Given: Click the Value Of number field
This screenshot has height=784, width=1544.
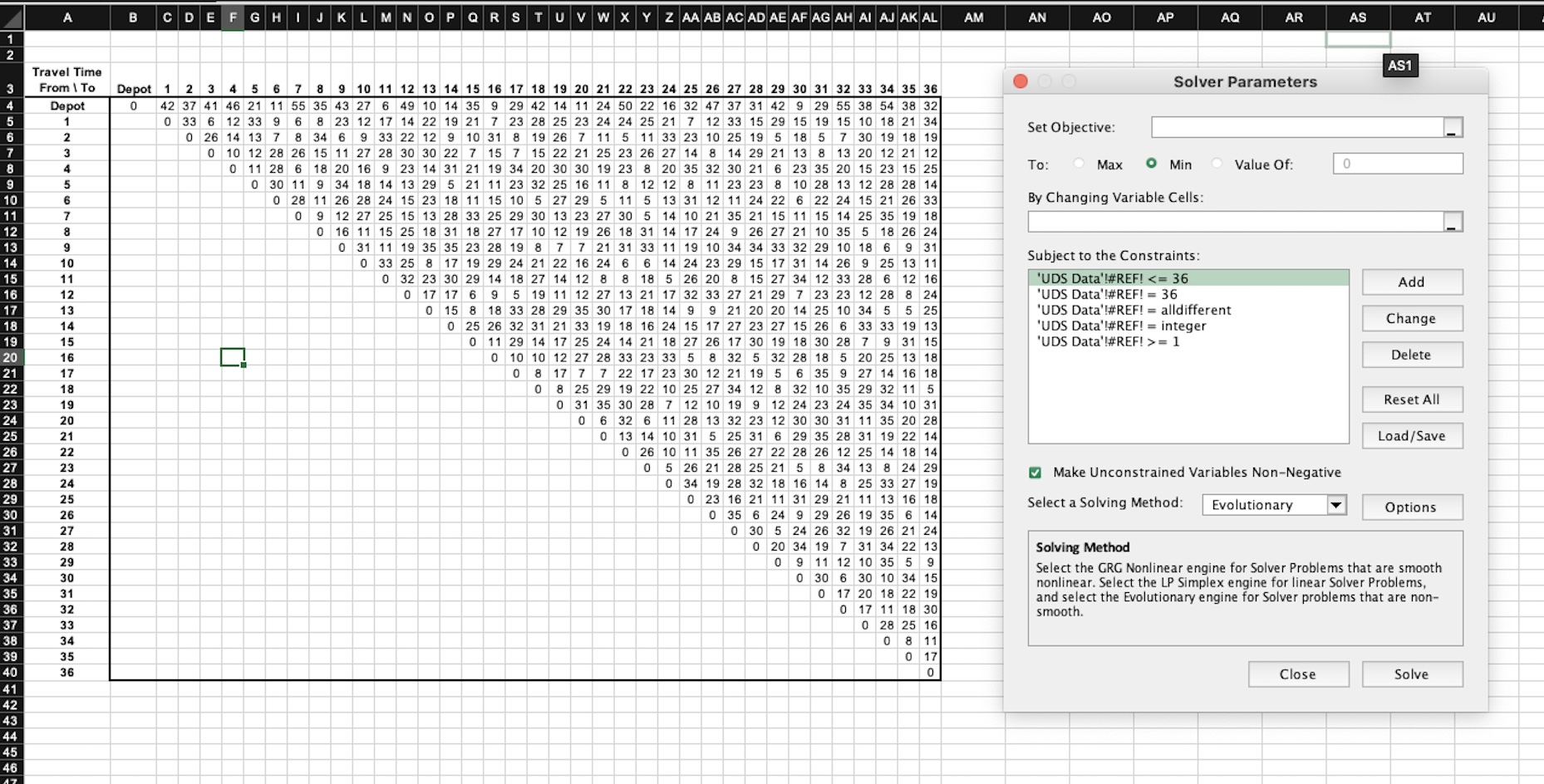Looking at the screenshot, I should [1397, 163].
